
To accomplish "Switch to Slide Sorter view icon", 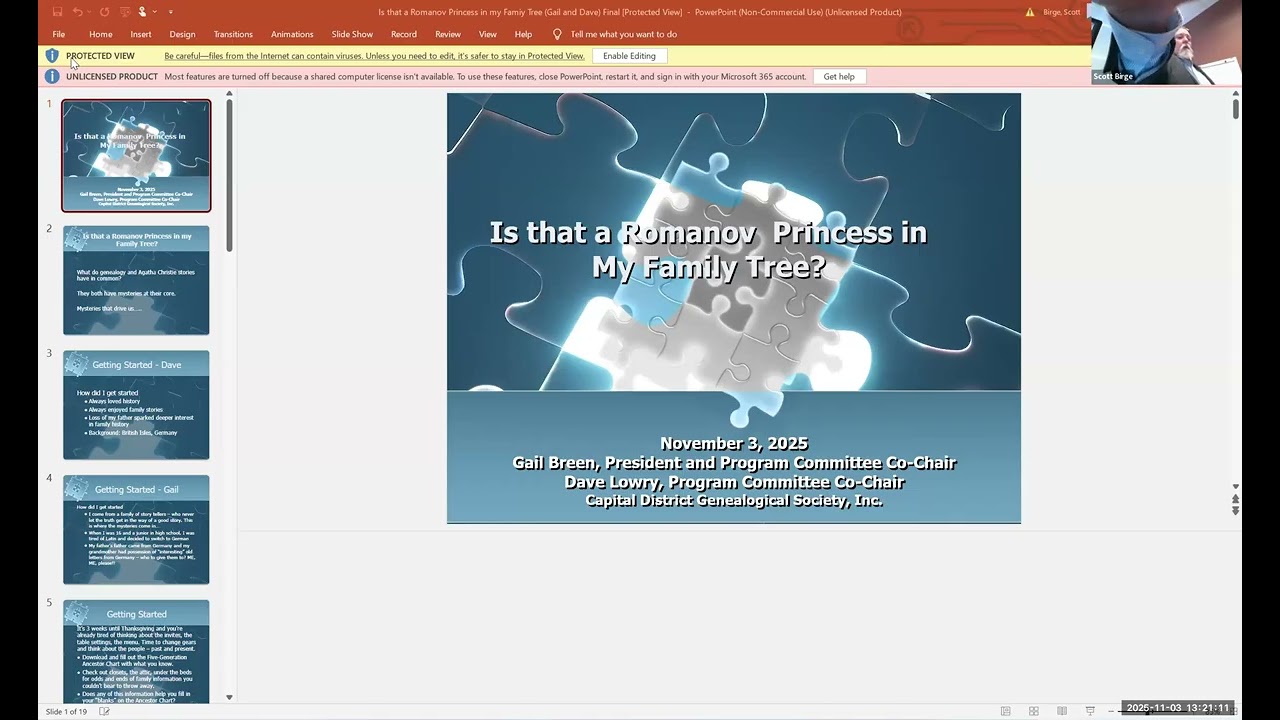I will (x=1034, y=711).
